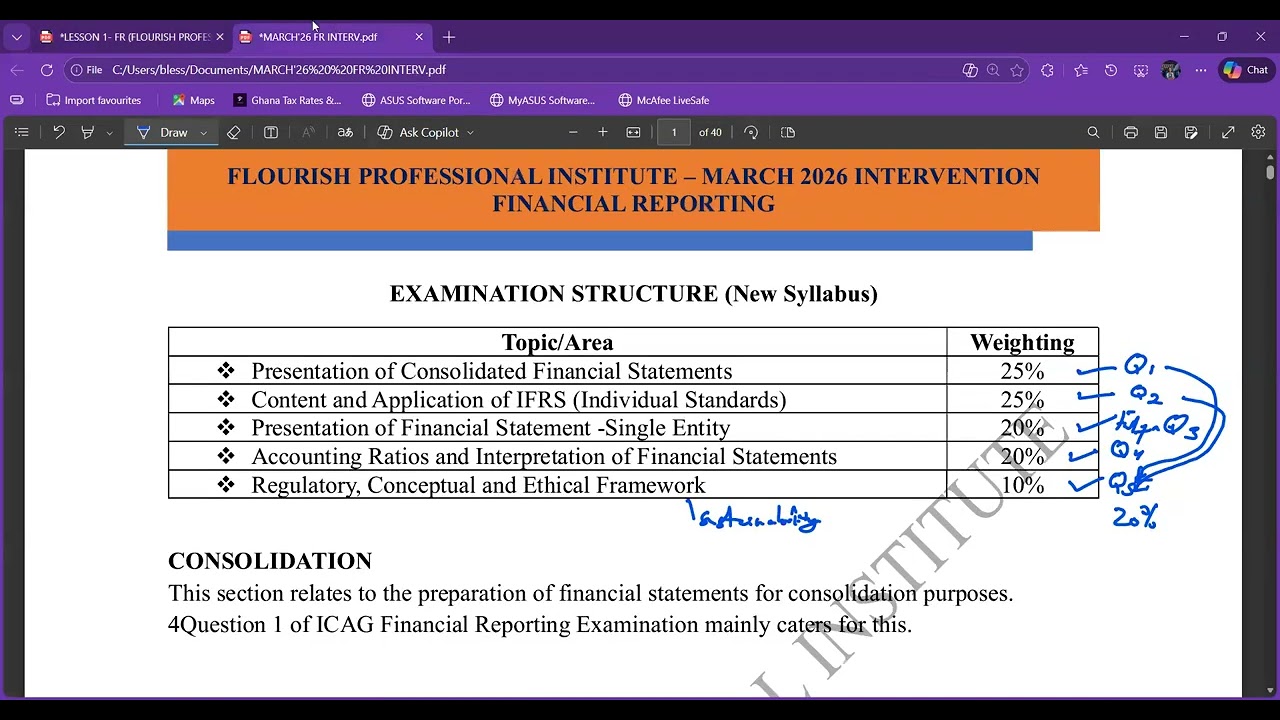Click the favourites bar tab icon at left
Viewport: 1280px width, 720px height.
pyautogui.click(x=17, y=100)
